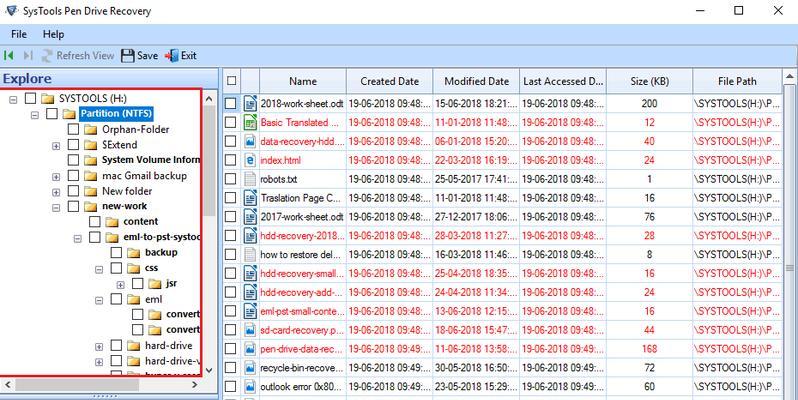
Task: Collapse the SYSTOOLS (H:) tree node
Action: click(x=13, y=99)
